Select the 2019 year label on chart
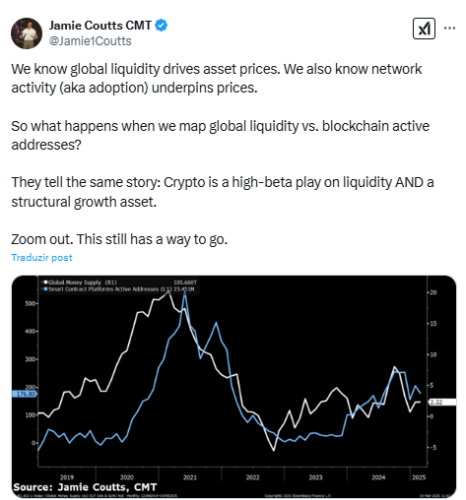This screenshot has width=466, height=500. pyautogui.click(x=67, y=478)
